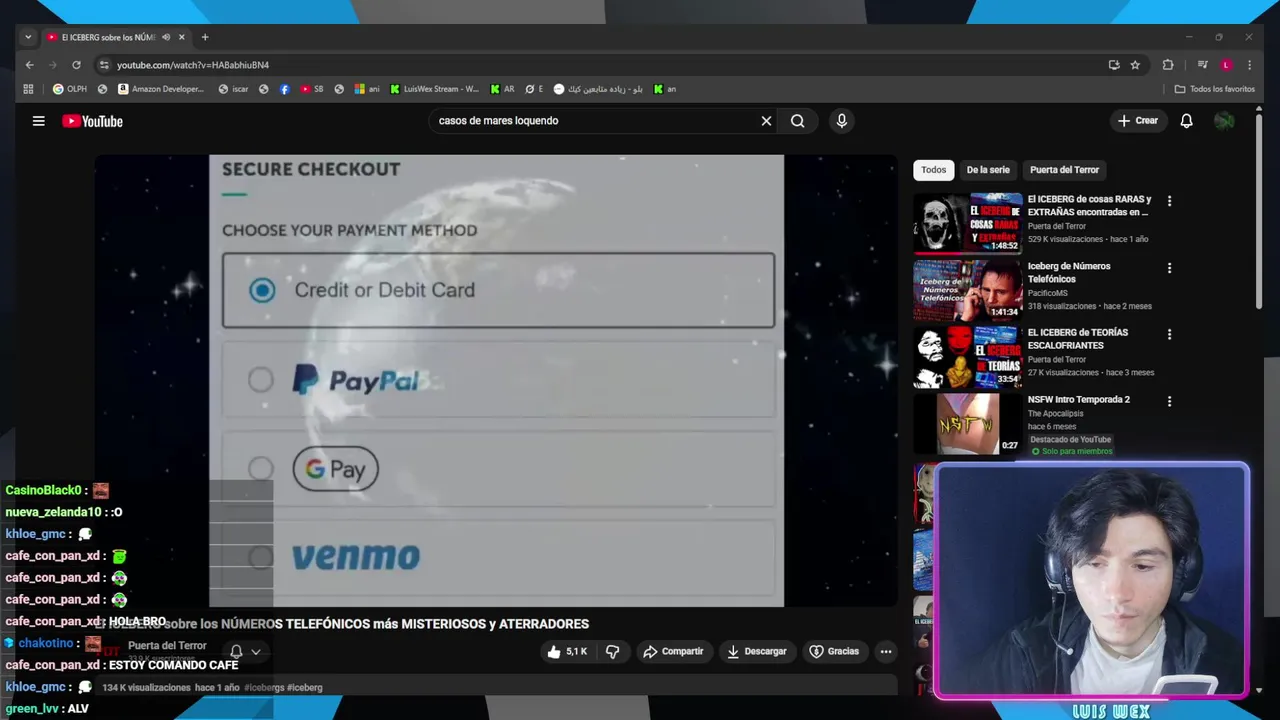Viewport: 1280px width, 720px height.
Task: Open the YouTube account avatar menu
Action: tap(1224, 121)
